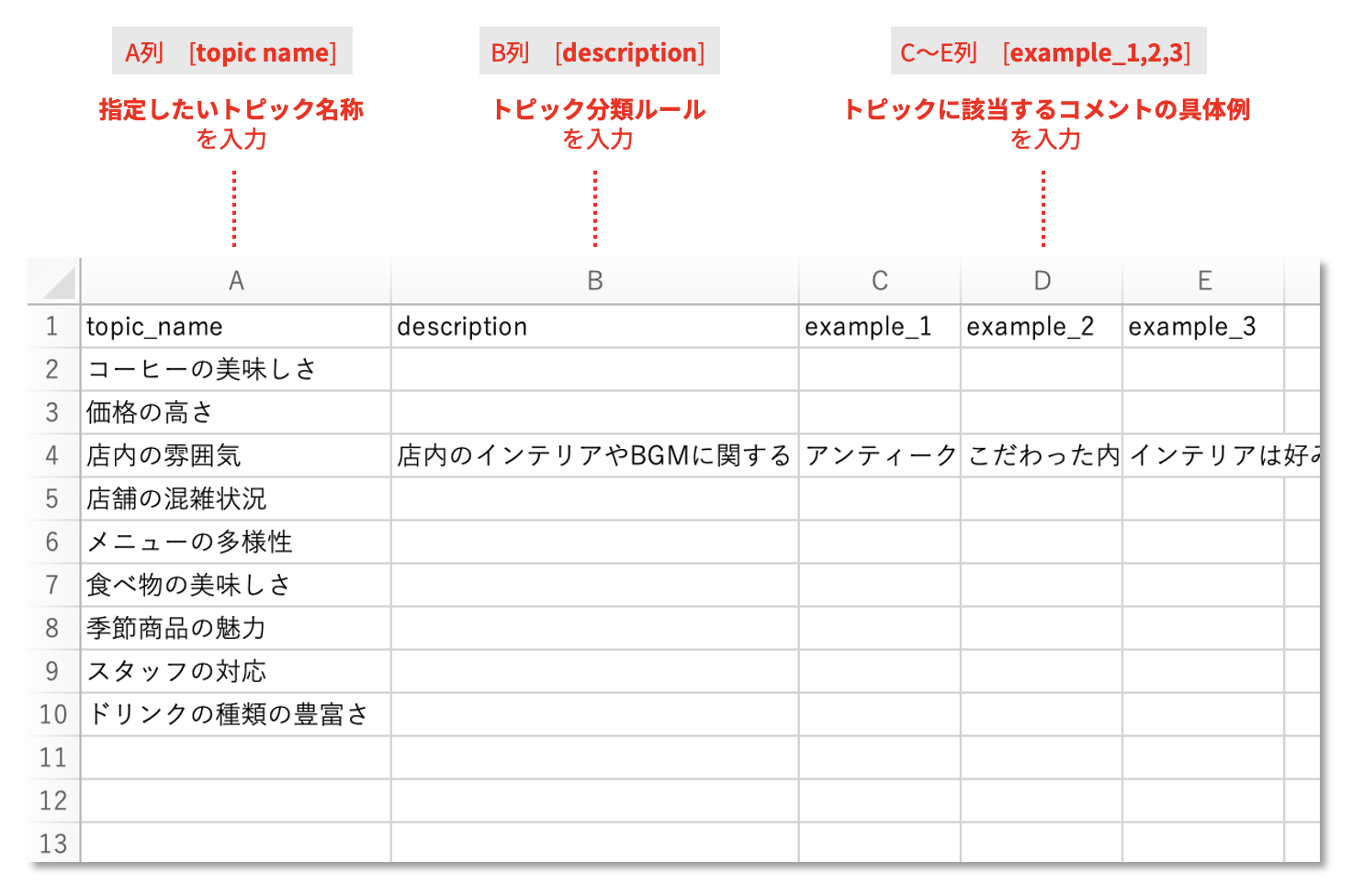Select column header E
The width and height of the screenshot is (1352, 896).
1204,280
